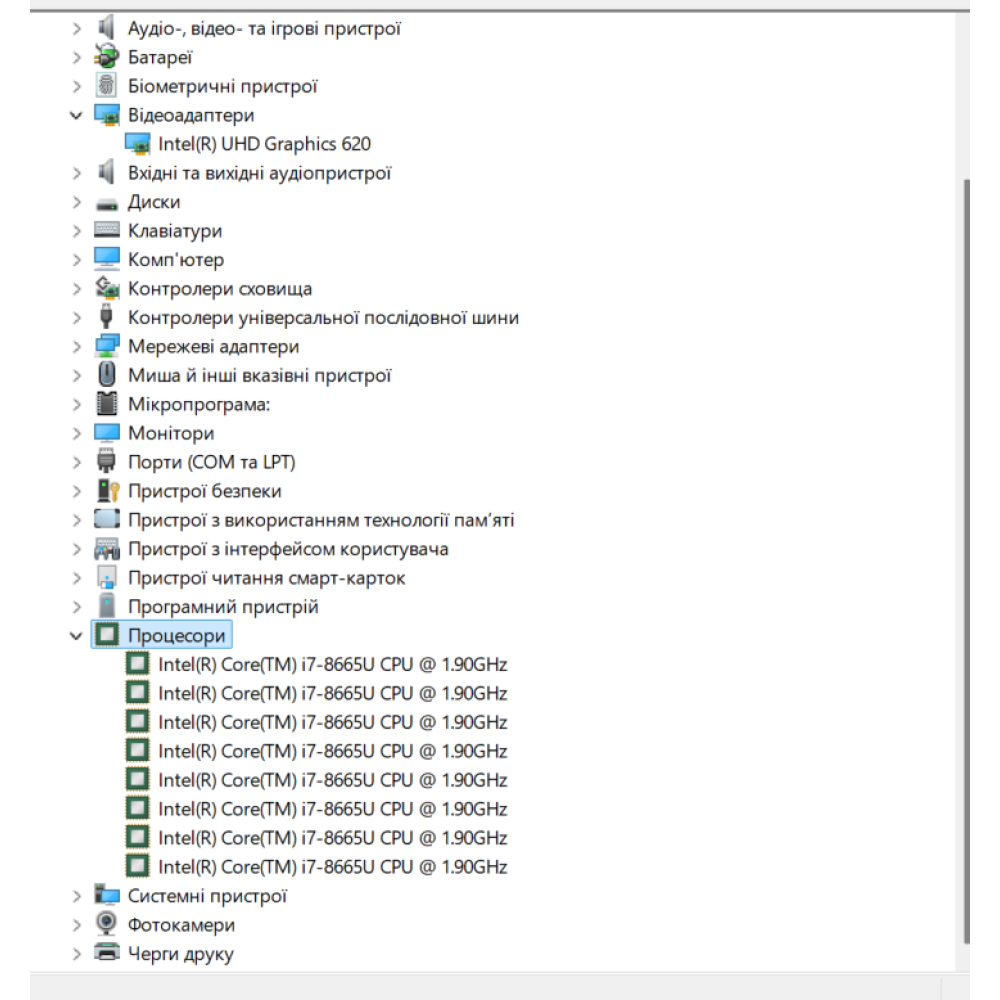The height and width of the screenshot is (1000, 1000).
Task: Select the Порти (COM та LPT) item
Action: pyautogui.click(x=211, y=462)
